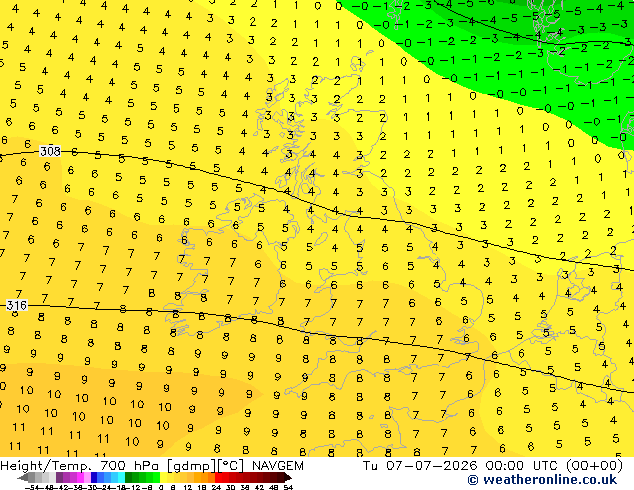The image size is (634, 490).
Task: Click the bright yellow 0-degree legend swatch
Action: [x=164, y=477]
